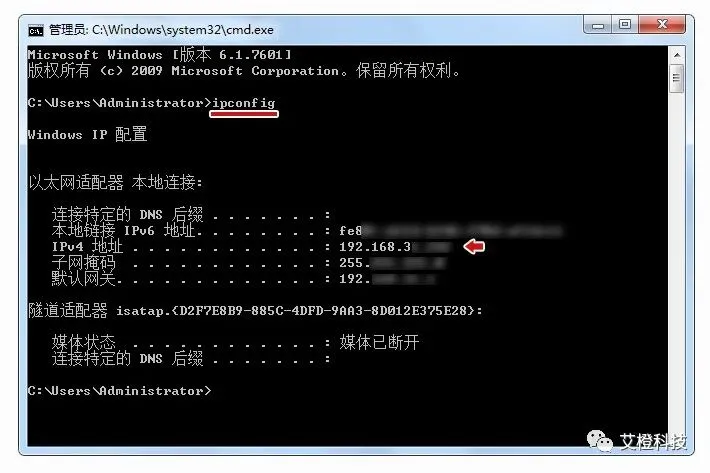Click the 媒体已断开 status text

[379, 342]
